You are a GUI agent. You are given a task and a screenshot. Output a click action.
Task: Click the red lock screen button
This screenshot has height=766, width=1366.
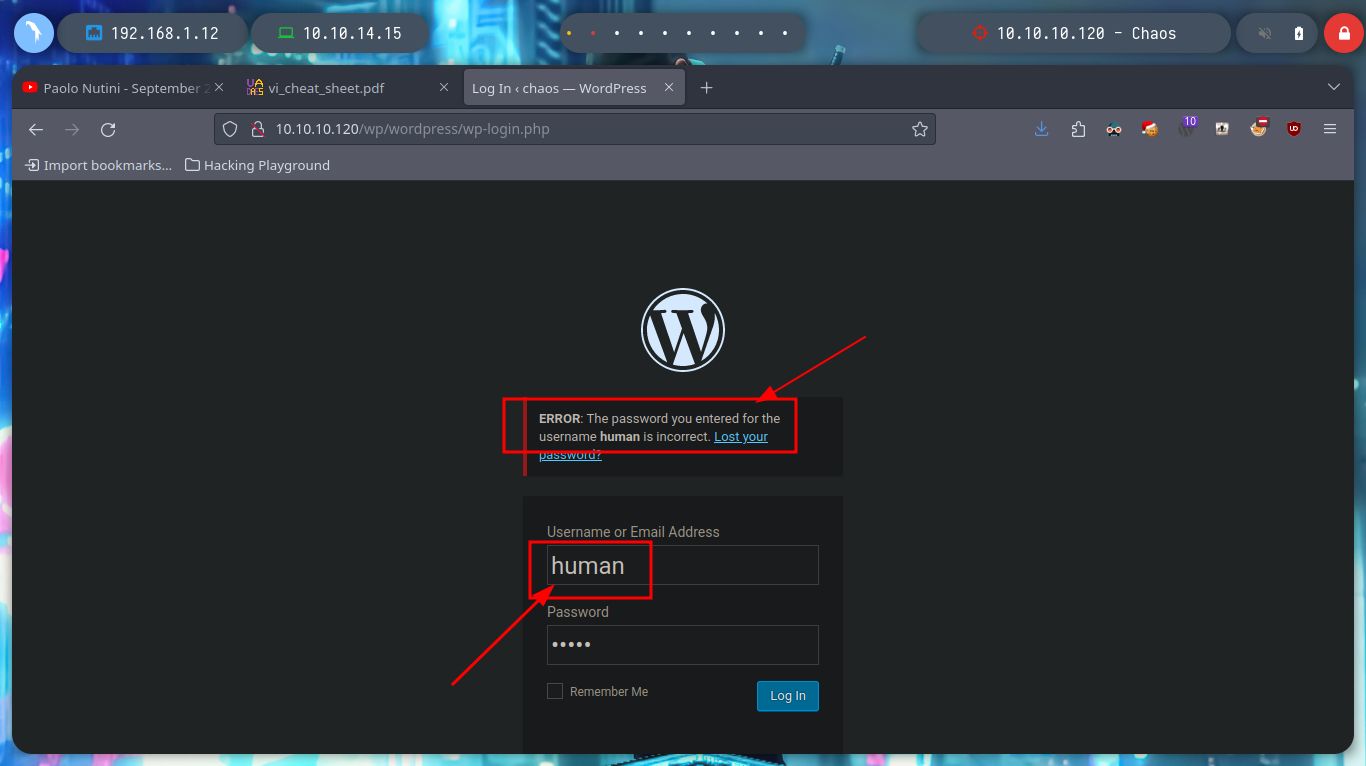tap(1343, 33)
